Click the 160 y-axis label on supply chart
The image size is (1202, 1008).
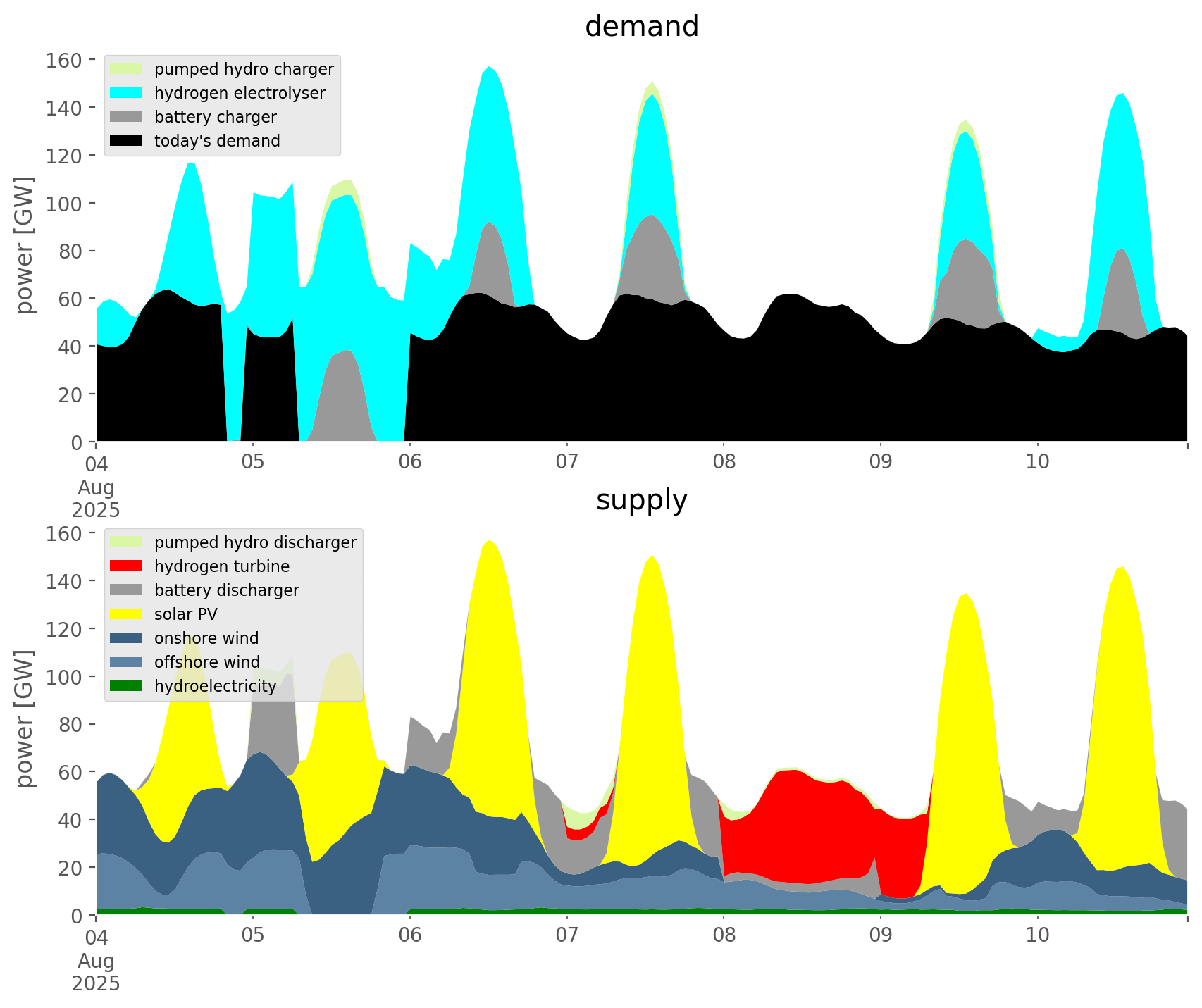pos(63,533)
